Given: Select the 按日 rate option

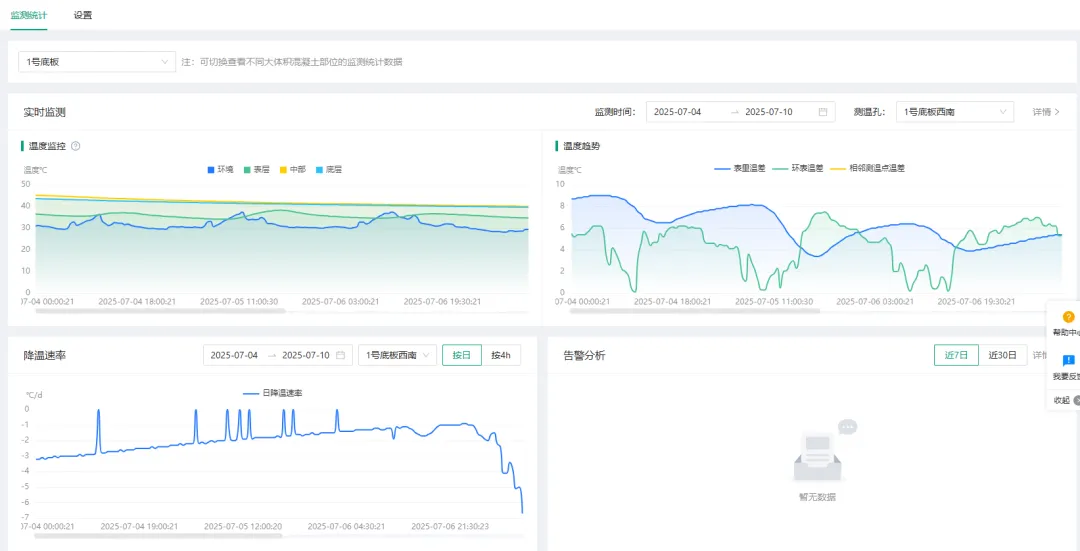Looking at the screenshot, I should tap(461, 355).
